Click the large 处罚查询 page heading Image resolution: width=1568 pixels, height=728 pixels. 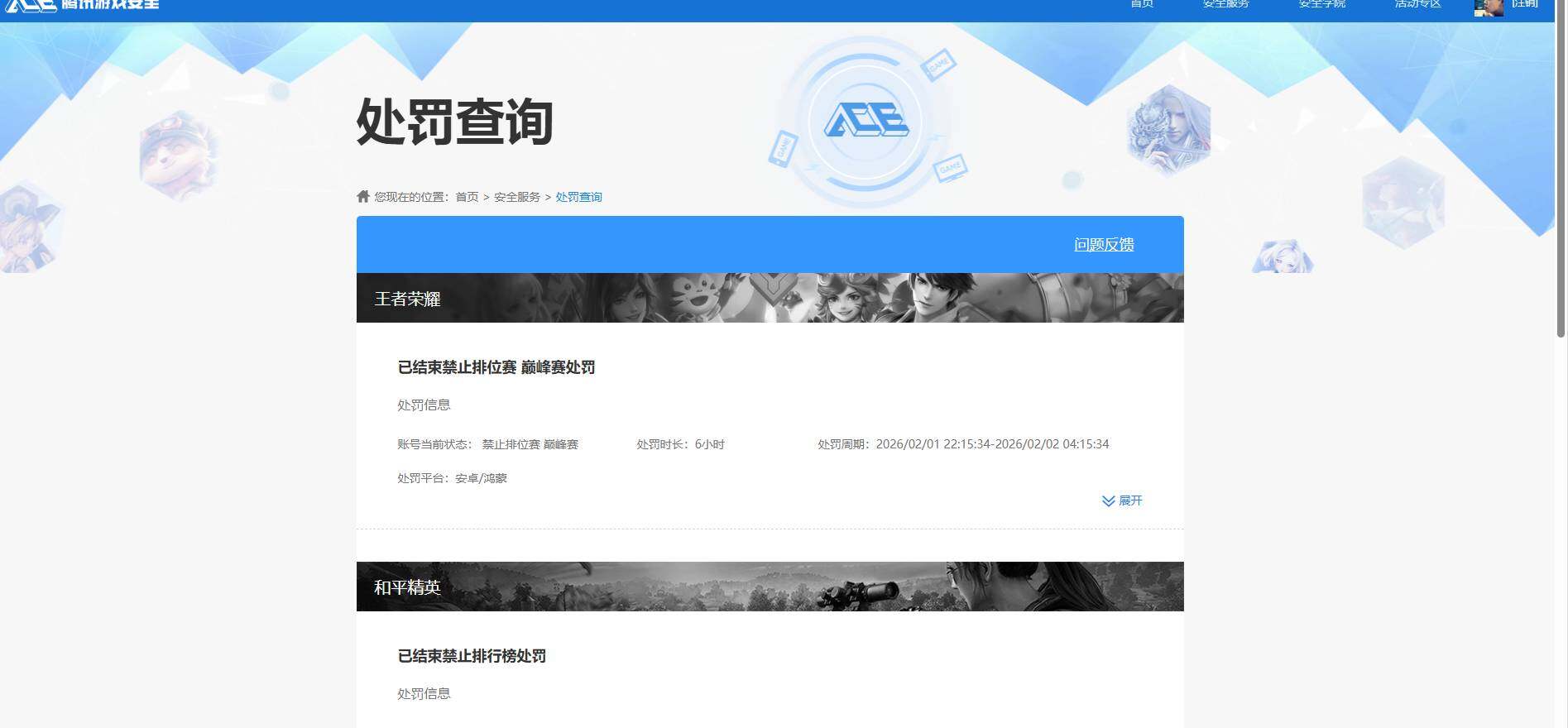click(454, 122)
